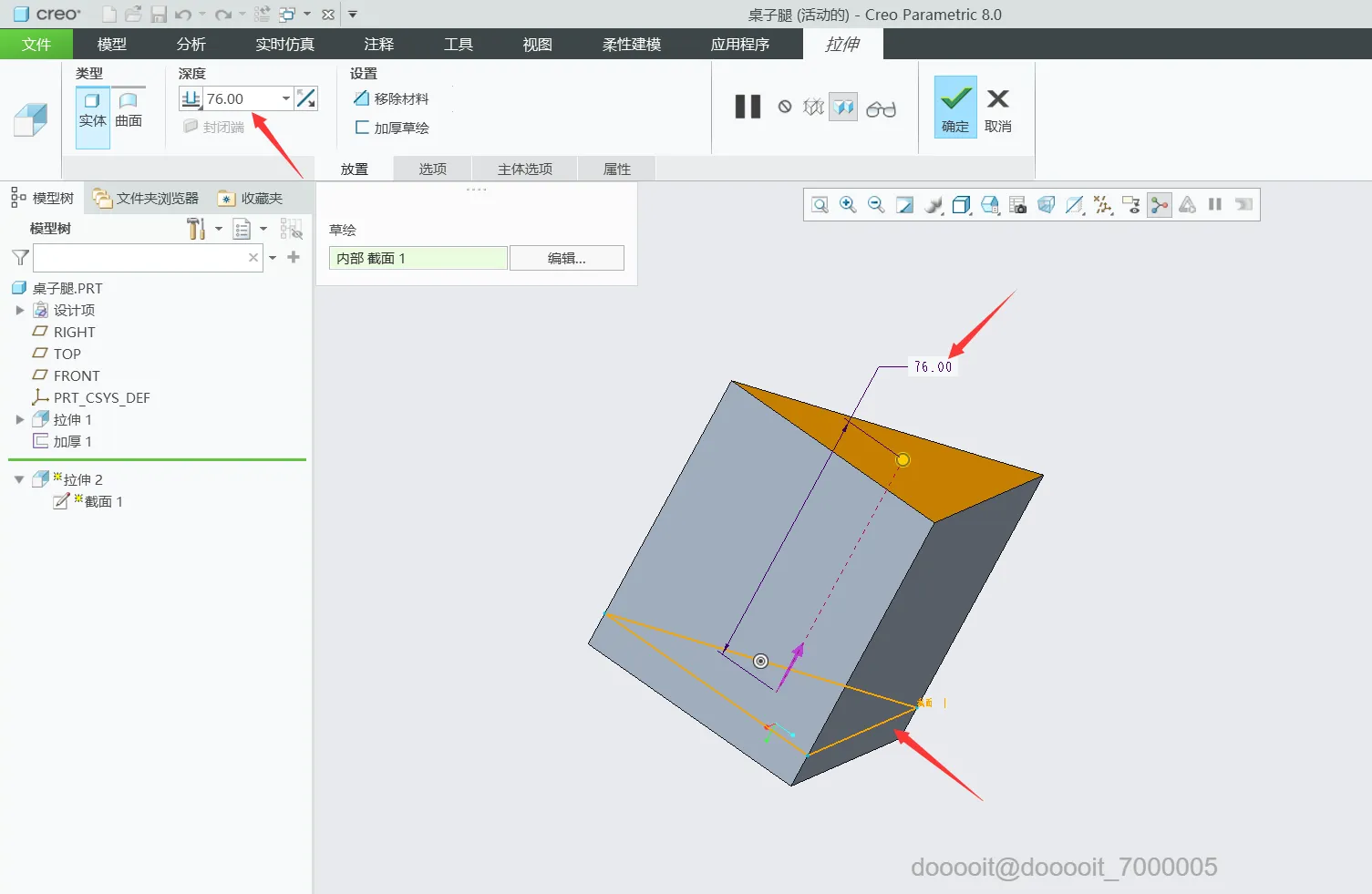Click the Regenerate model icon
The image size is (1372, 894).
pyautogui.click(x=263, y=15)
